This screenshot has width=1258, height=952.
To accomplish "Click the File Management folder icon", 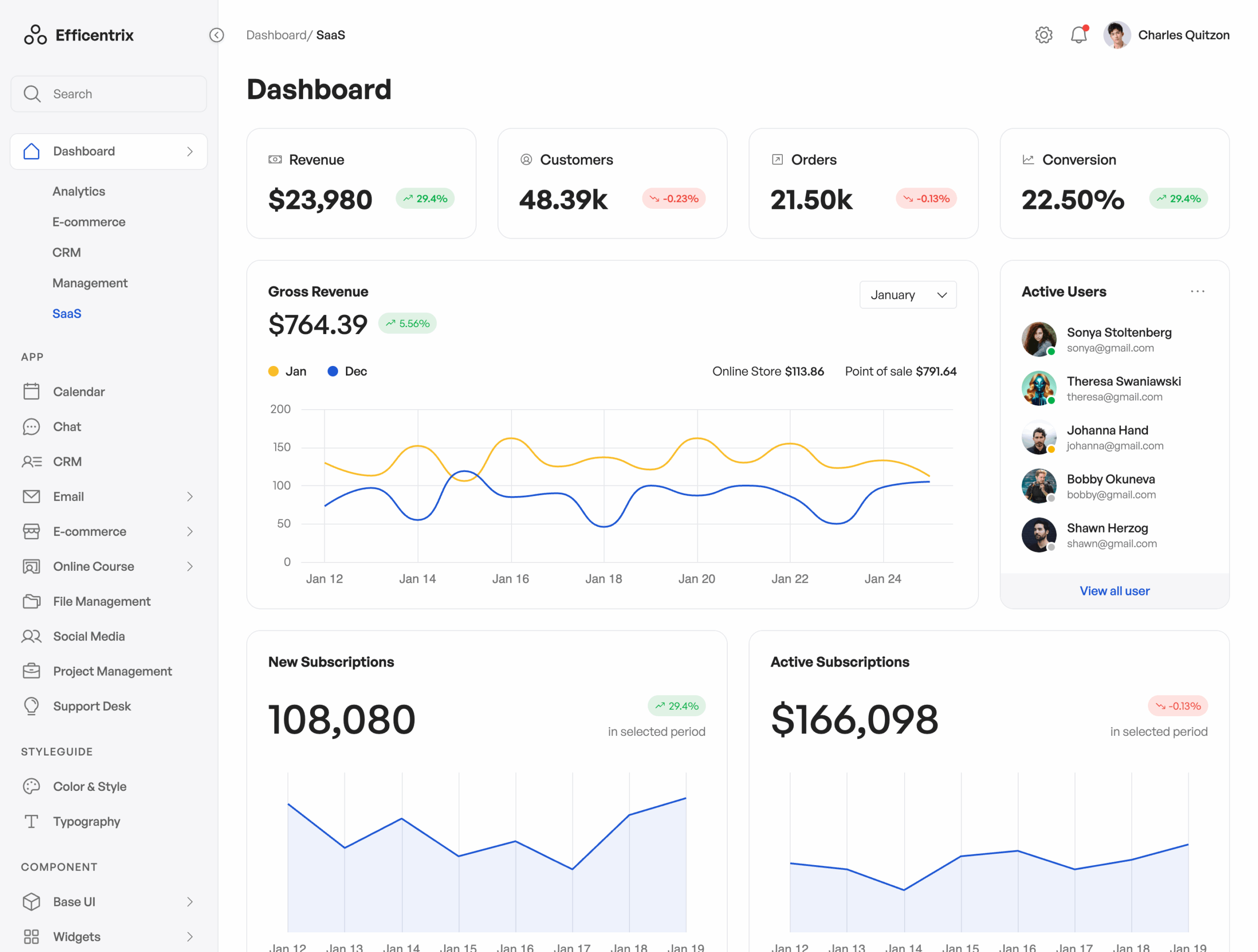I will click(31, 601).
